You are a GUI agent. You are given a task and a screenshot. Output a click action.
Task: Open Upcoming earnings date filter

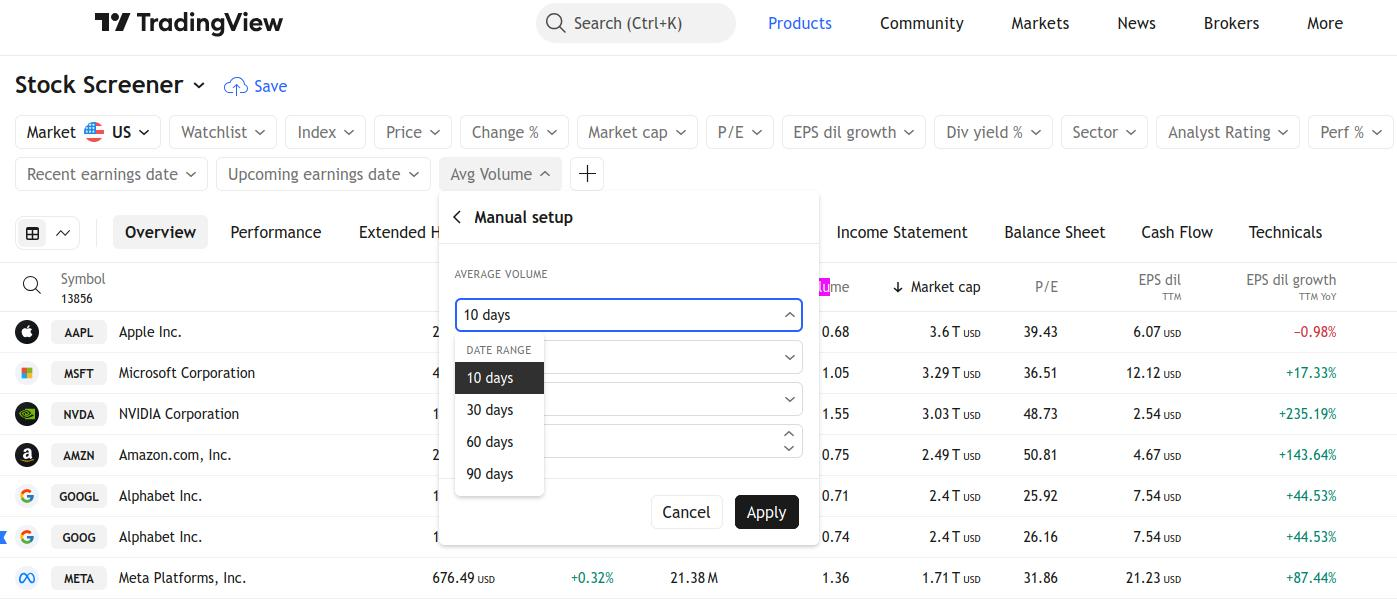click(323, 174)
